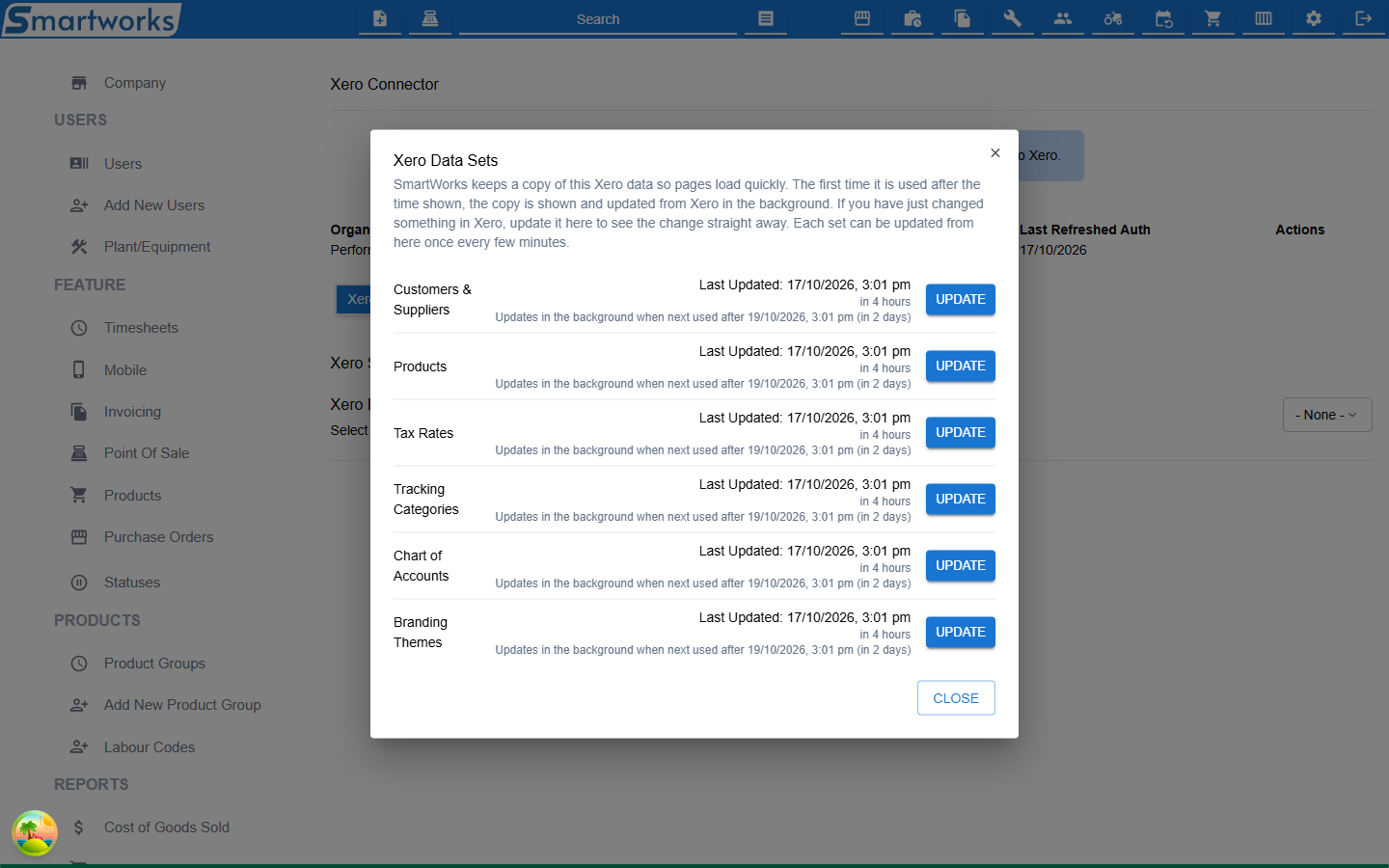Image resolution: width=1389 pixels, height=868 pixels.
Task: Update the Tracking Categories data set
Action: click(961, 500)
